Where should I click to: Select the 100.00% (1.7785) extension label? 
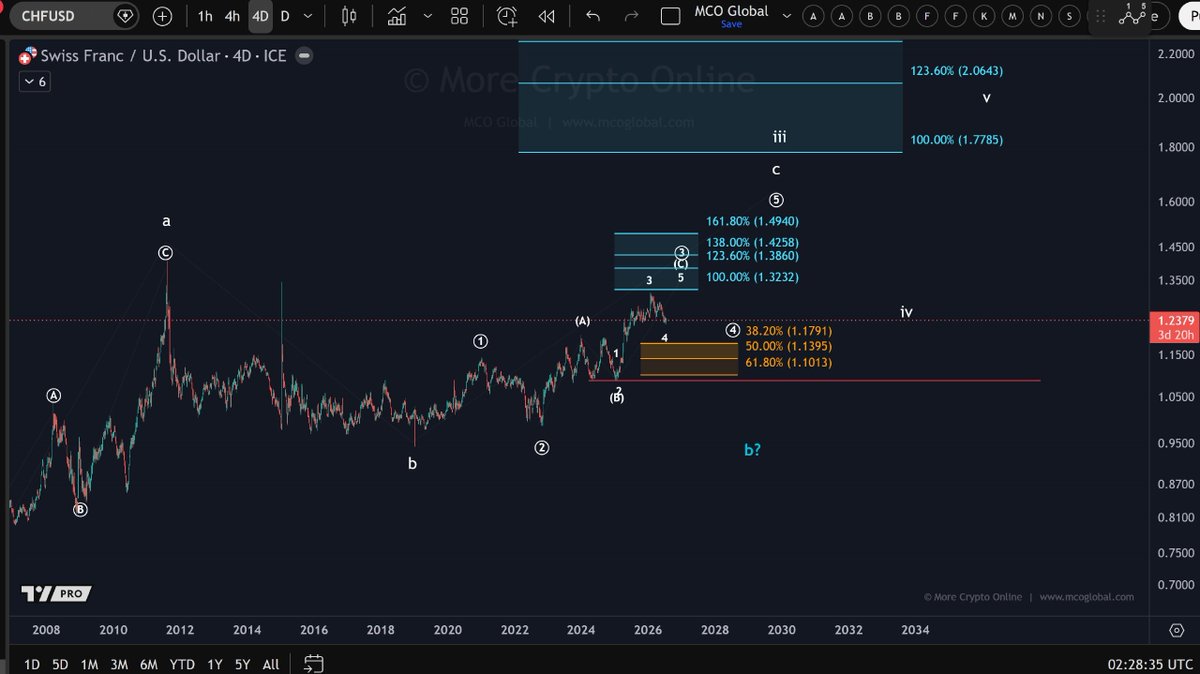click(x=957, y=140)
